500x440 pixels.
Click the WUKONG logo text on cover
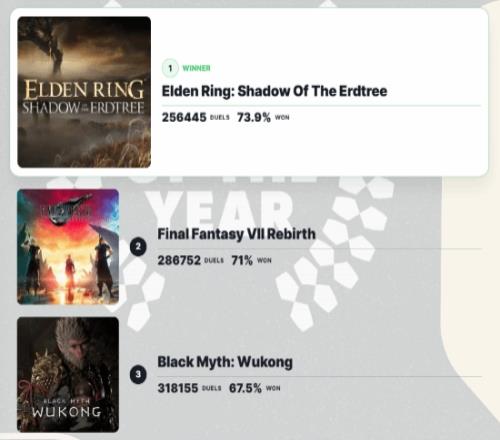[x=67, y=412]
